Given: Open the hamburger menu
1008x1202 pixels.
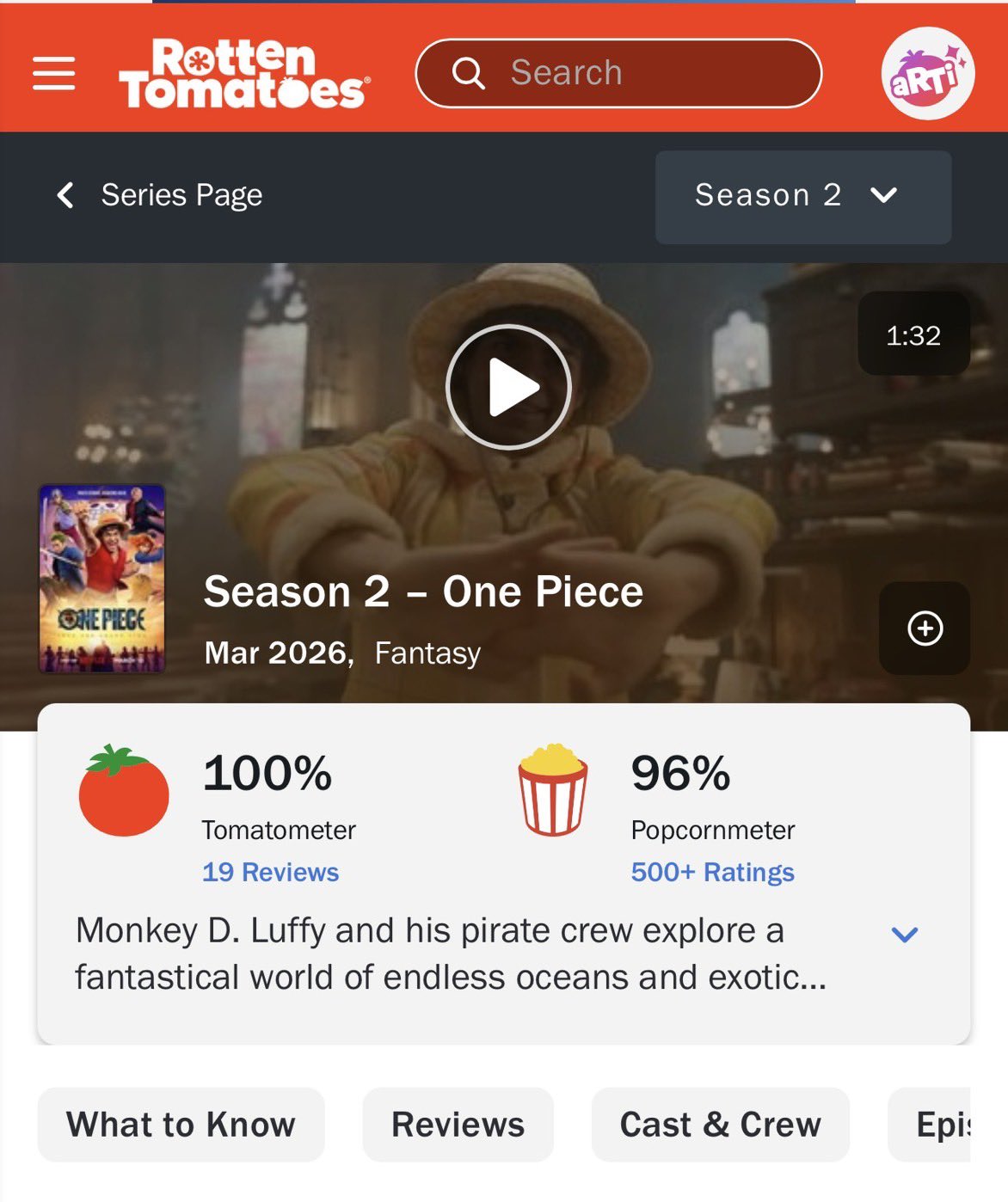Looking at the screenshot, I should (53, 73).
